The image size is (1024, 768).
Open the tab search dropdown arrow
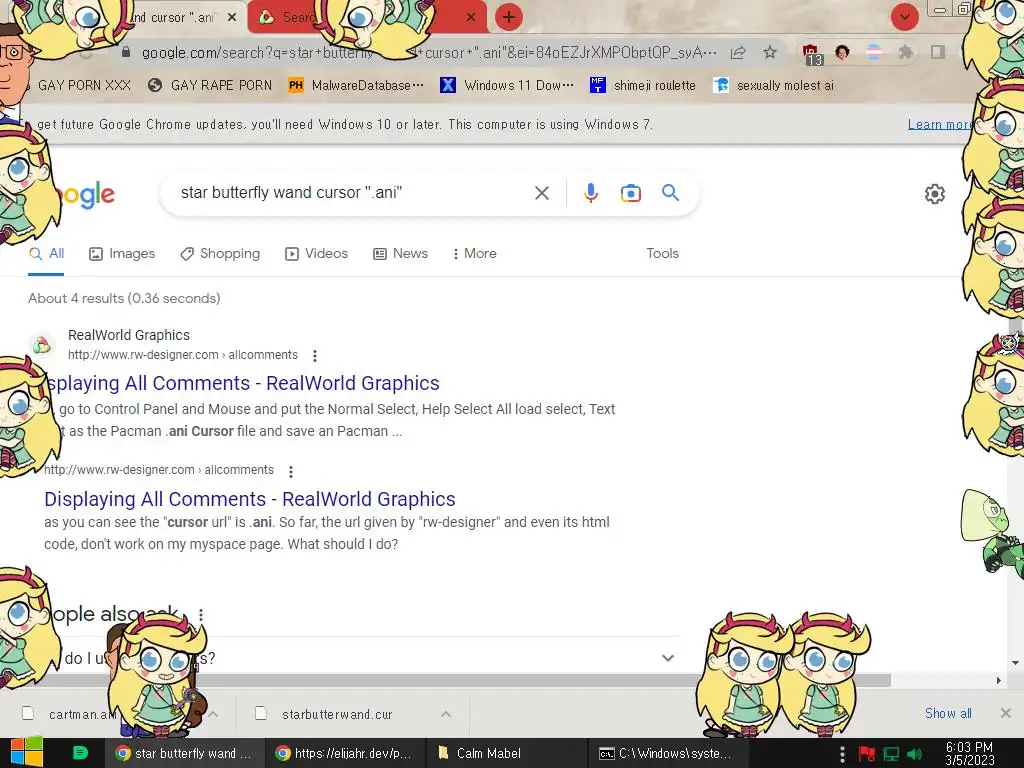point(904,17)
